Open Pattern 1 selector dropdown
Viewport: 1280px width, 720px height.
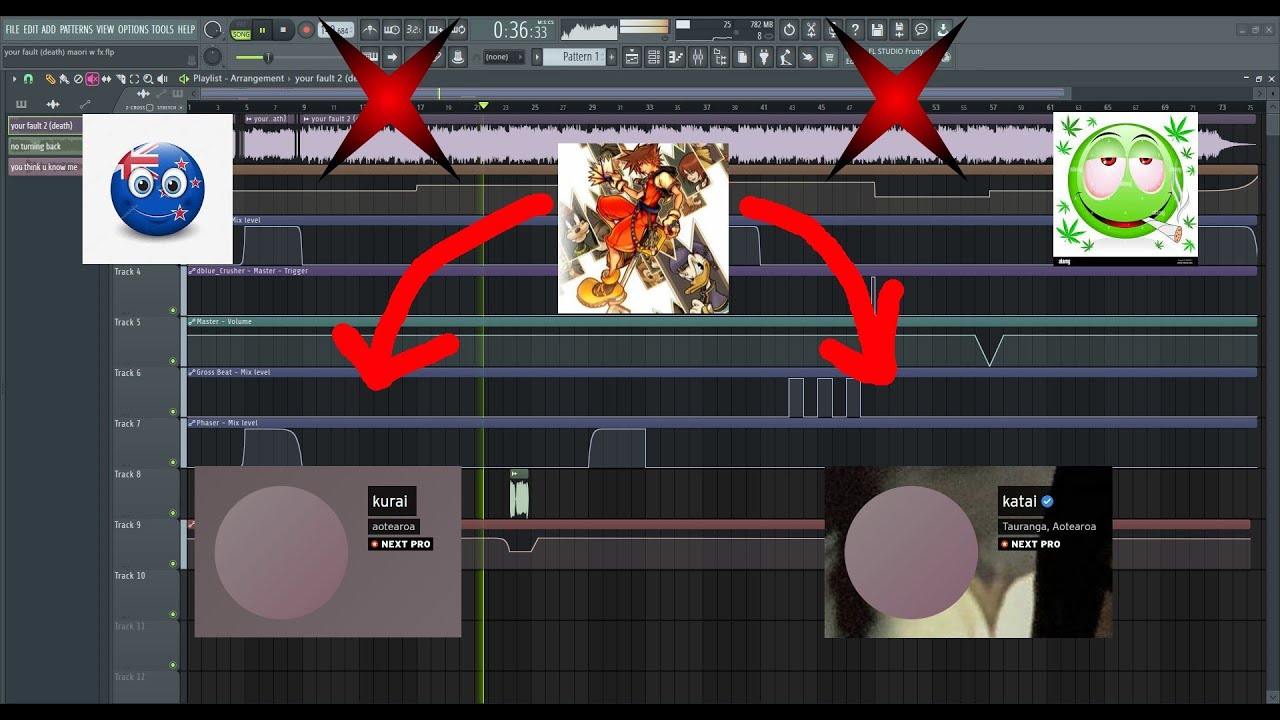574,57
